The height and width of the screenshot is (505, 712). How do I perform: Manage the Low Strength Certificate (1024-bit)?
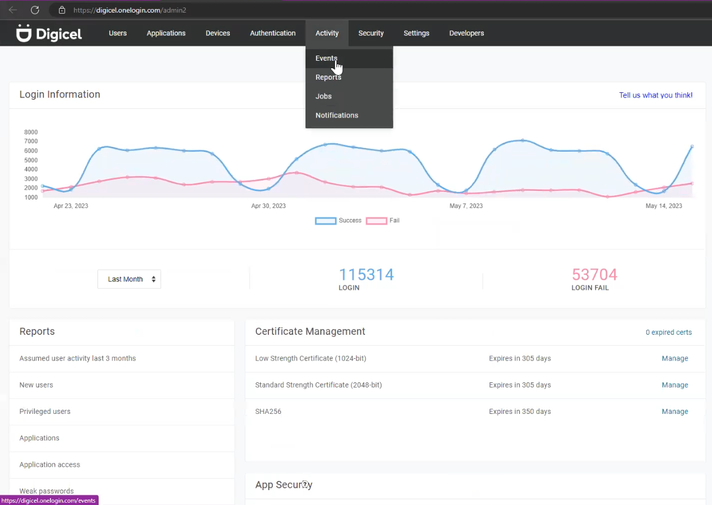pyautogui.click(x=674, y=358)
